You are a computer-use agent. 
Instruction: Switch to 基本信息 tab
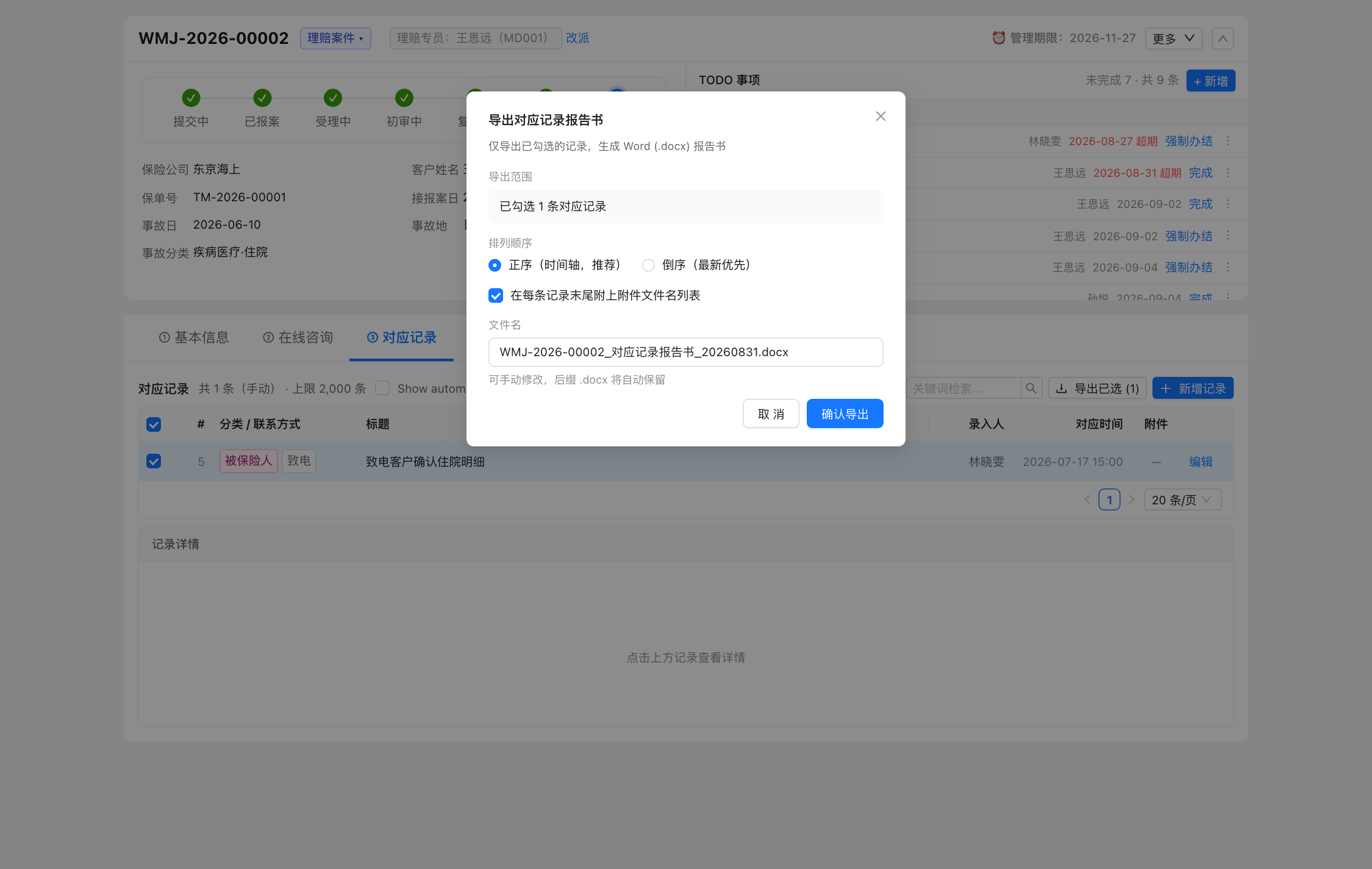click(x=193, y=338)
